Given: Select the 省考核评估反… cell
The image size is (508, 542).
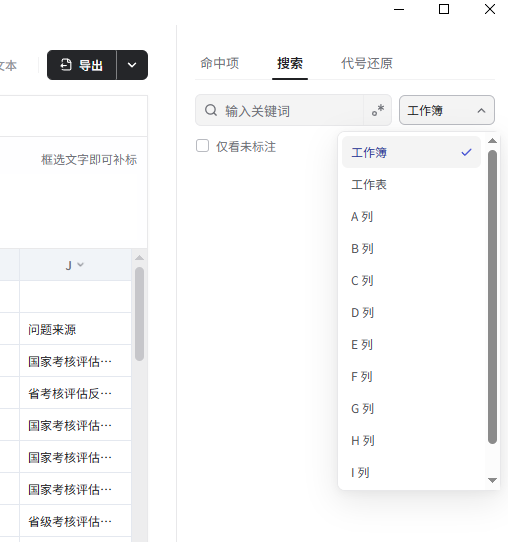Looking at the screenshot, I should click(75, 393).
